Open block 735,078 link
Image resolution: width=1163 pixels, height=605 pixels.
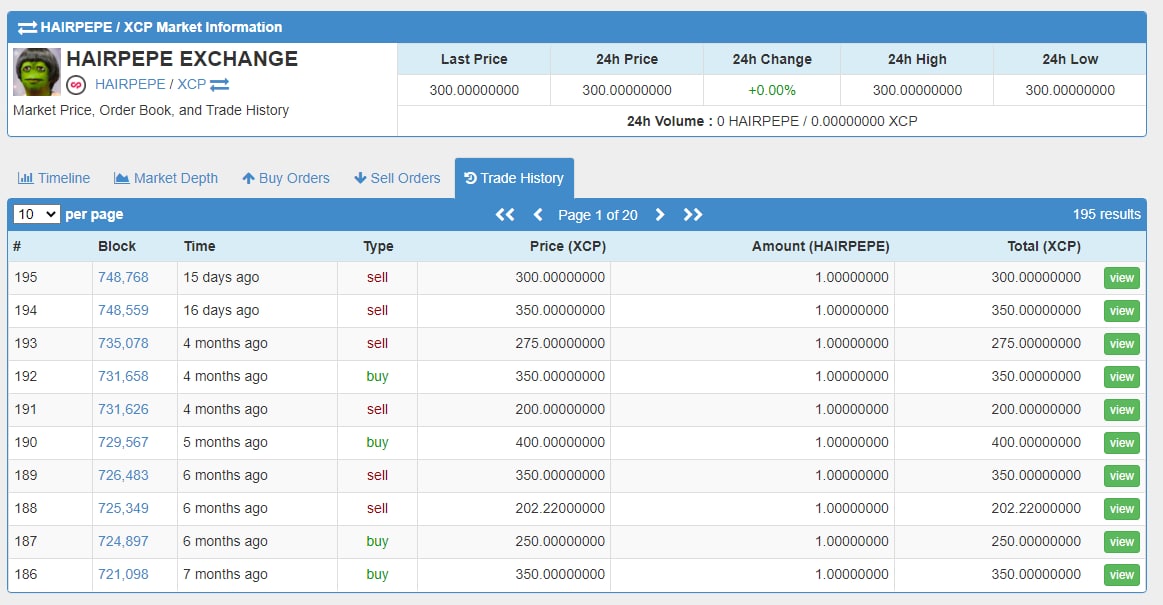123,343
